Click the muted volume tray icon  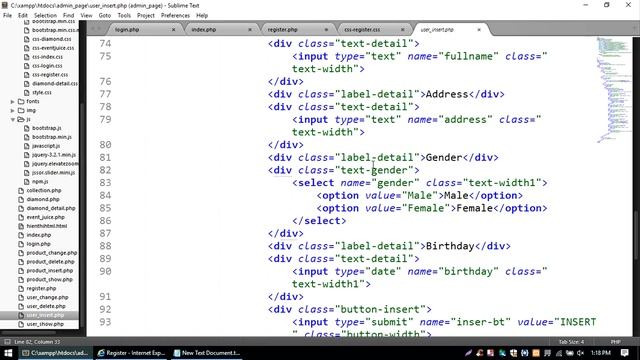click(580, 353)
